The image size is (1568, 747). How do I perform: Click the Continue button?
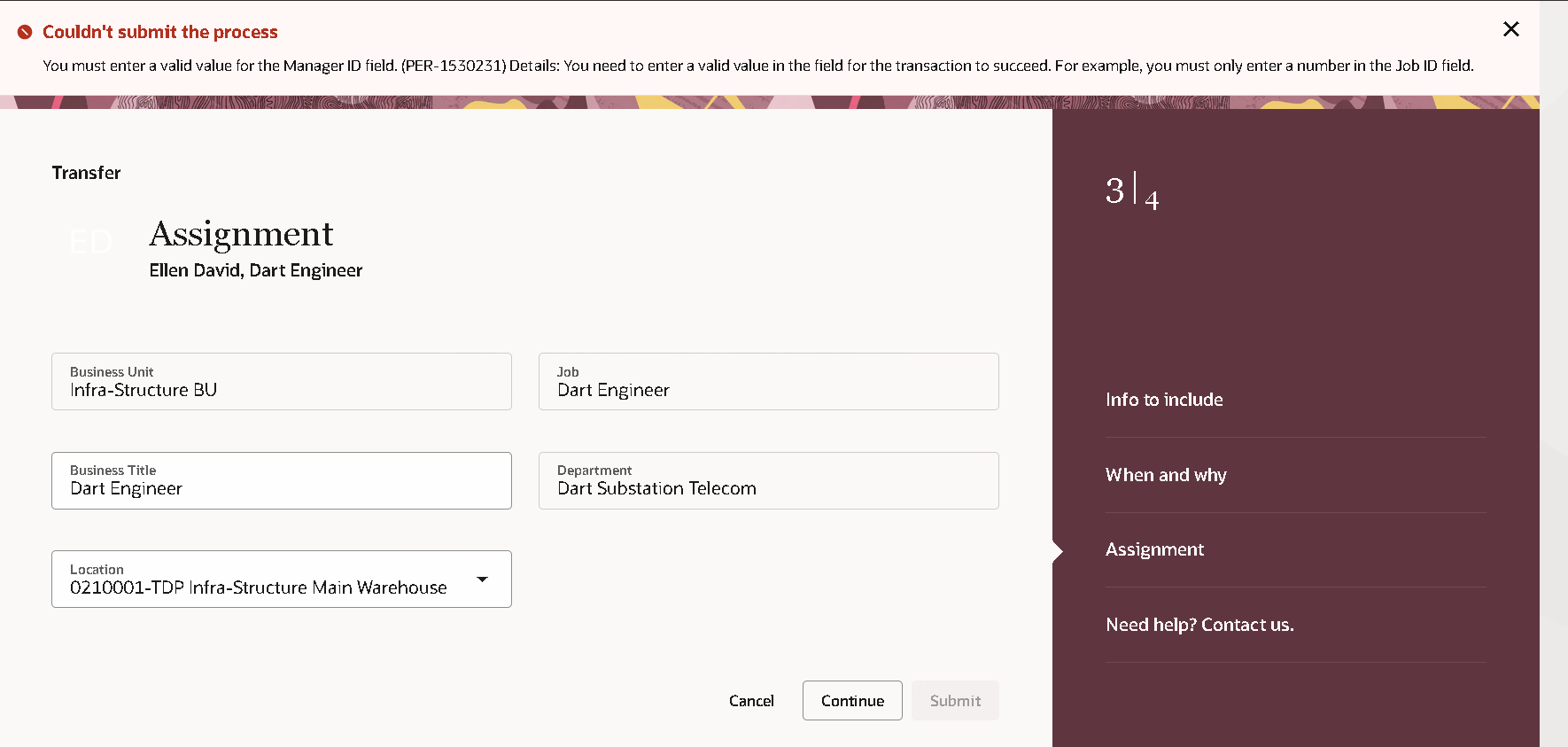[852, 701]
